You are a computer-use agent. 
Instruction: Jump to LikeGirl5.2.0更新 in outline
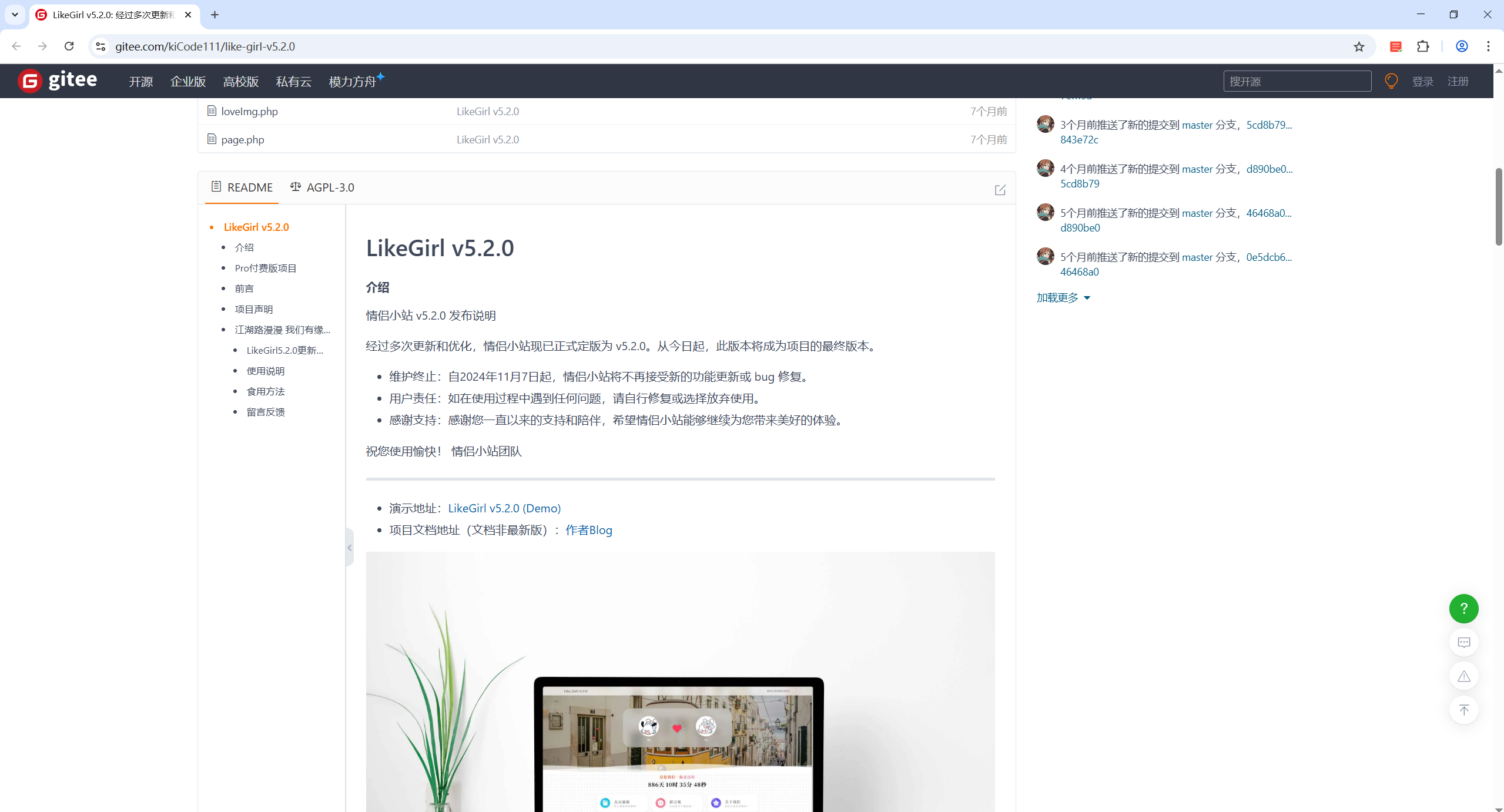pos(285,350)
